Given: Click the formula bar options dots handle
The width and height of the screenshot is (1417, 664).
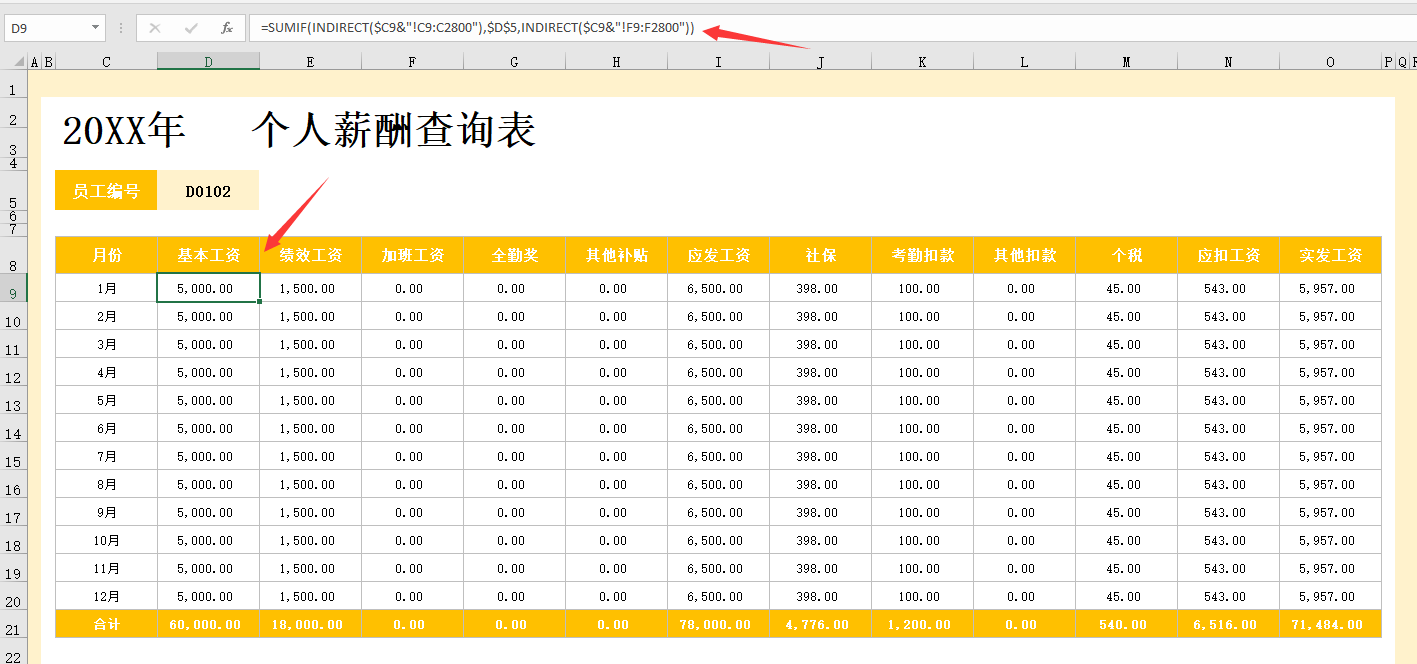Looking at the screenshot, I should point(121,28).
